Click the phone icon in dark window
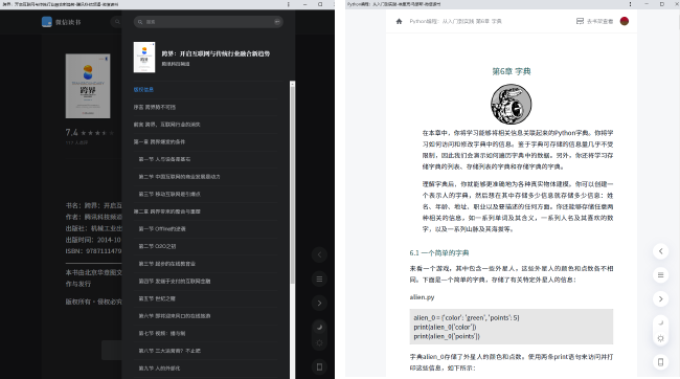 [x=320, y=367]
